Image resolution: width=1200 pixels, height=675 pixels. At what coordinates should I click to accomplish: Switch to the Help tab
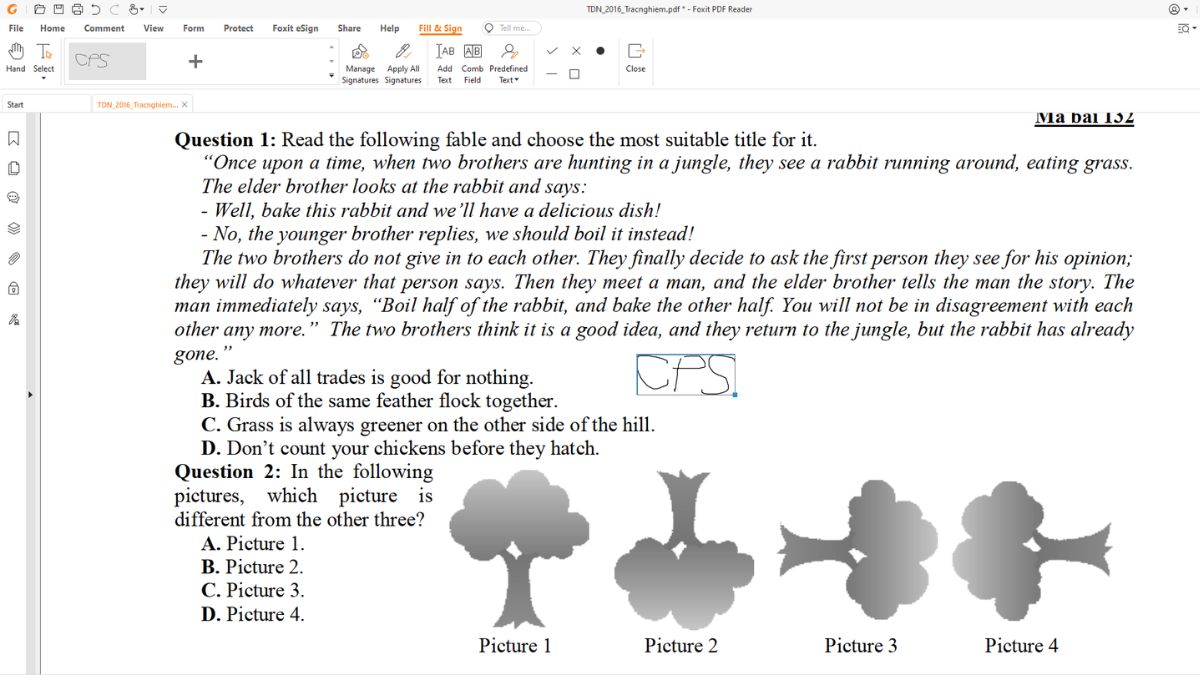pos(389,28)
